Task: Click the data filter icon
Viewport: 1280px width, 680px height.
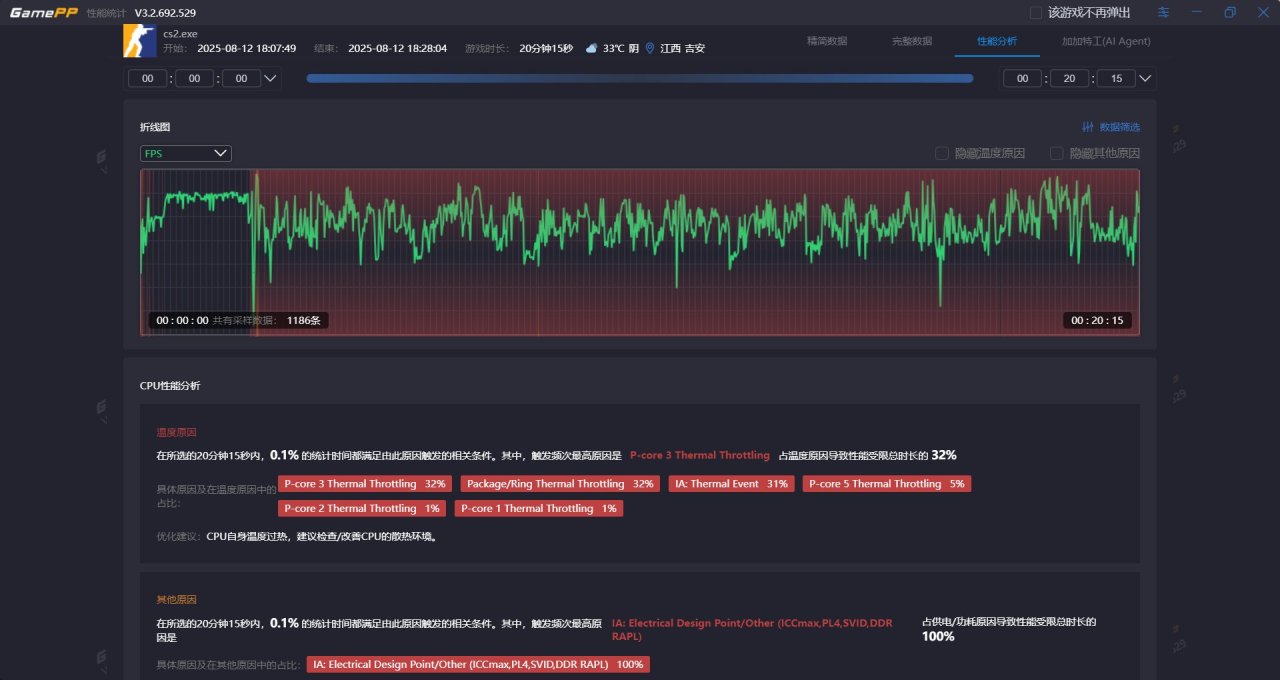Action: coord(1088,127)
